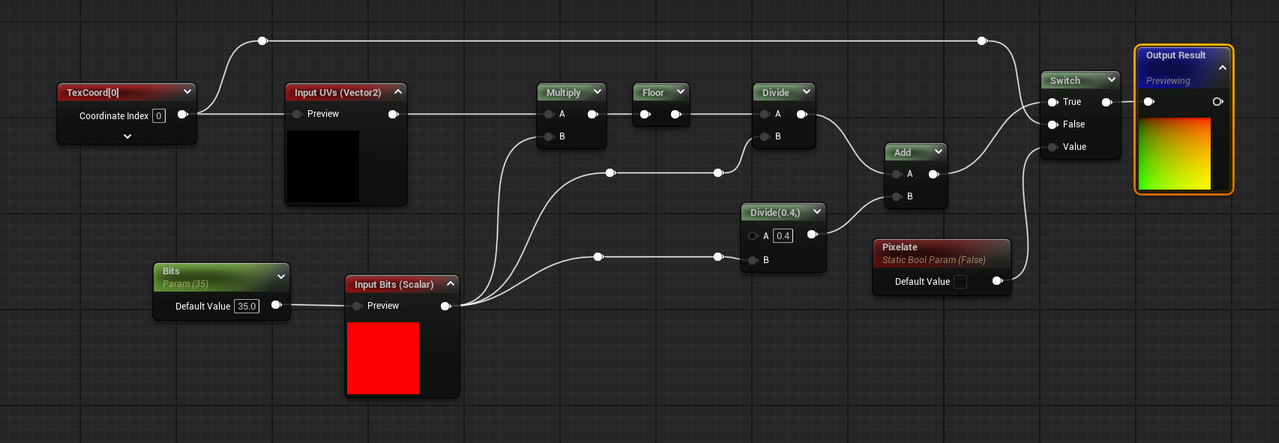Select the gradient preview on Output Result

click(1175, 154)
